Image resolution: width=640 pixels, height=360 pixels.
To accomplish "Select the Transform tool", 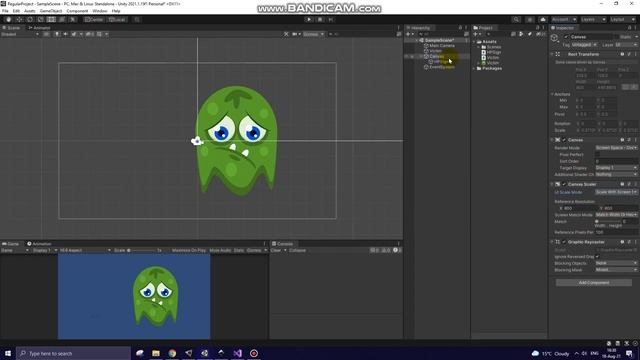I will 62,20.
